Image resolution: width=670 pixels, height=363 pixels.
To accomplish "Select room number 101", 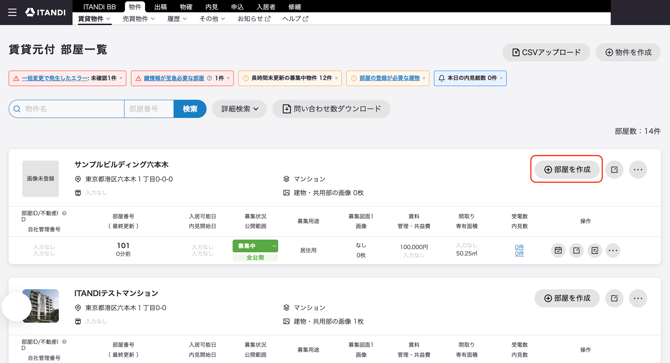I will click(x=123, y=246).
